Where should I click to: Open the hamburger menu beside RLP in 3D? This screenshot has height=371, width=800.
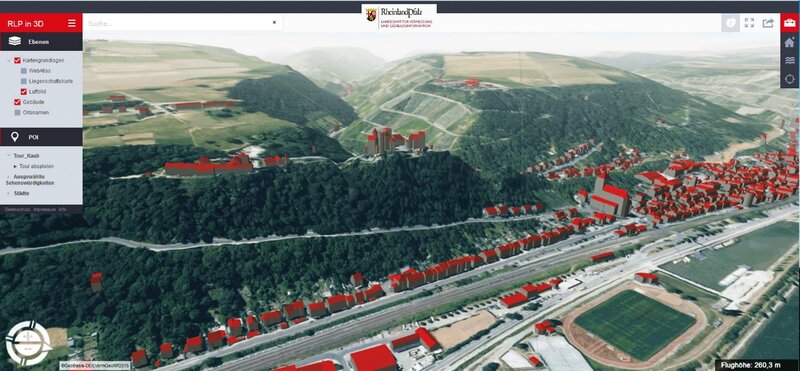72,23
